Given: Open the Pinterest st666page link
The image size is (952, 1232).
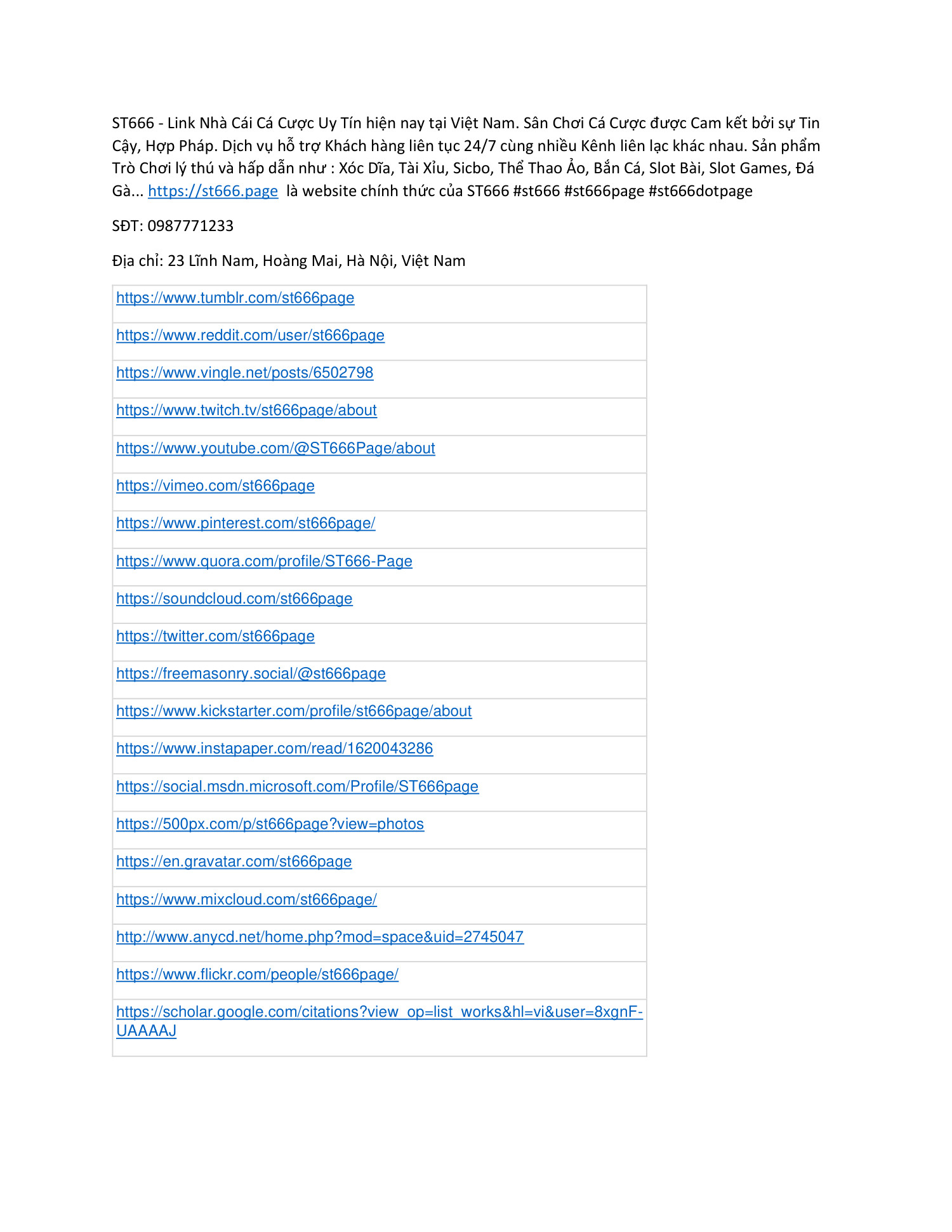Looking at the screenshot, I should point(246,523).
